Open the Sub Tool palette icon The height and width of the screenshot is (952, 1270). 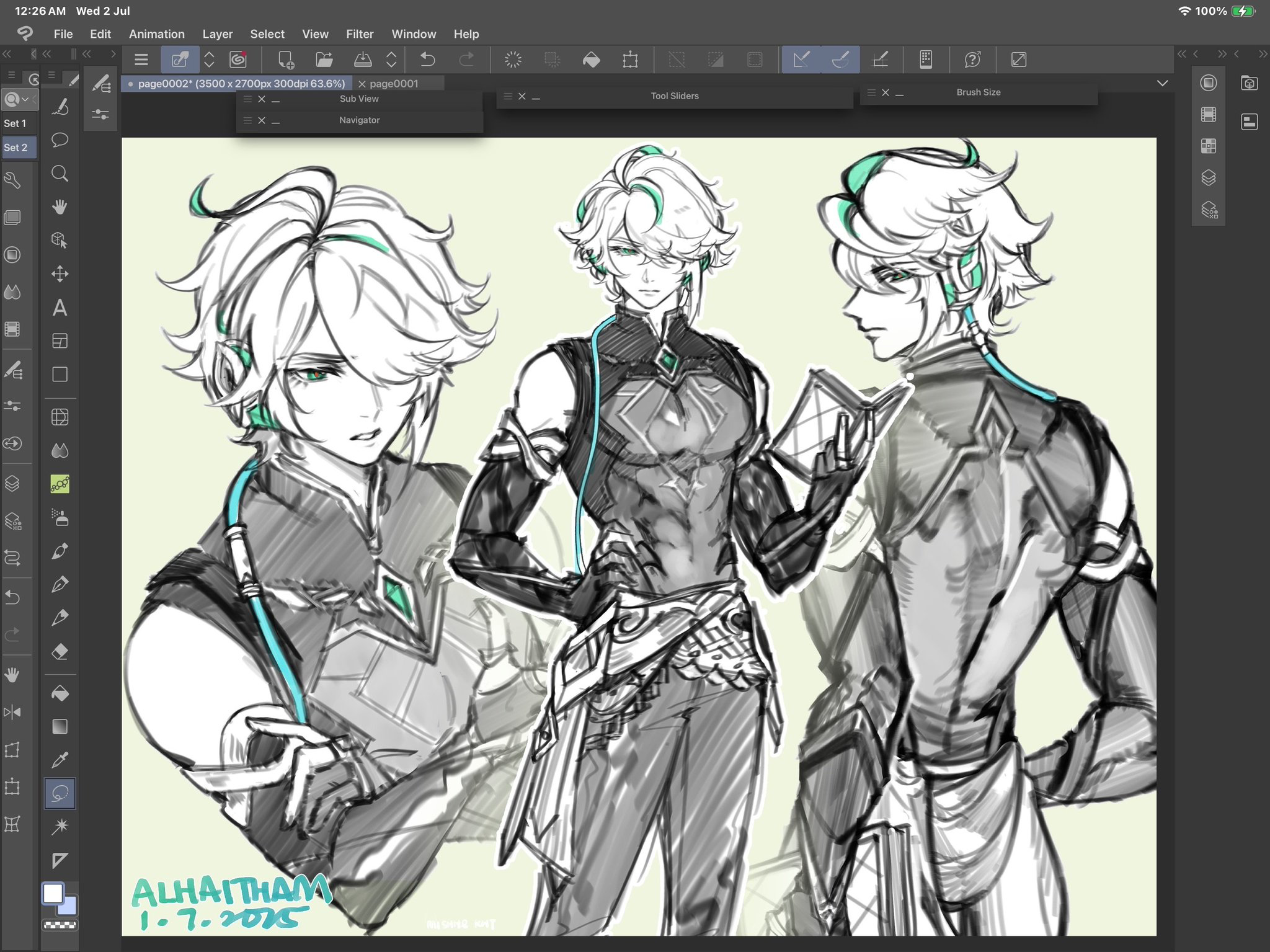pyautogui.click(x=100, y=83)
